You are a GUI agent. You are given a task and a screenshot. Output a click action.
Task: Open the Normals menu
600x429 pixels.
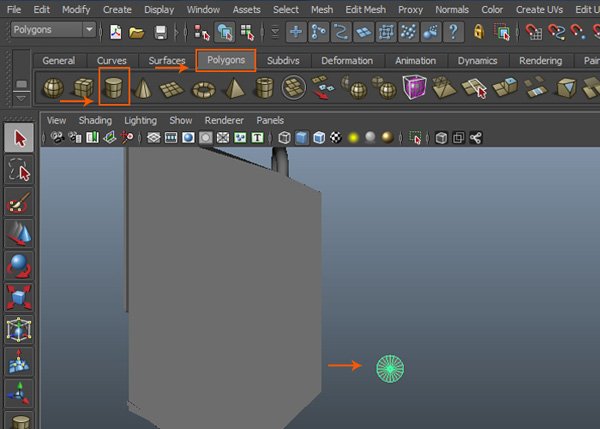tap(452, 9)
